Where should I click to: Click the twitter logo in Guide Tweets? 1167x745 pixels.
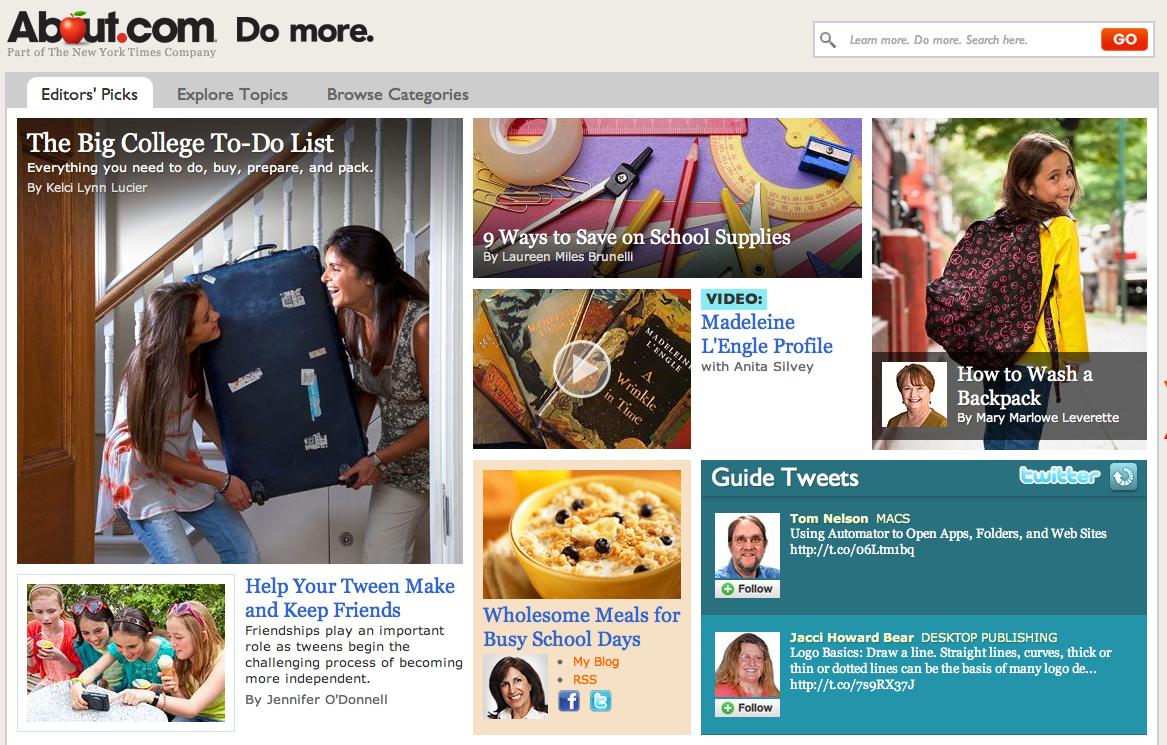(1059, 475)
